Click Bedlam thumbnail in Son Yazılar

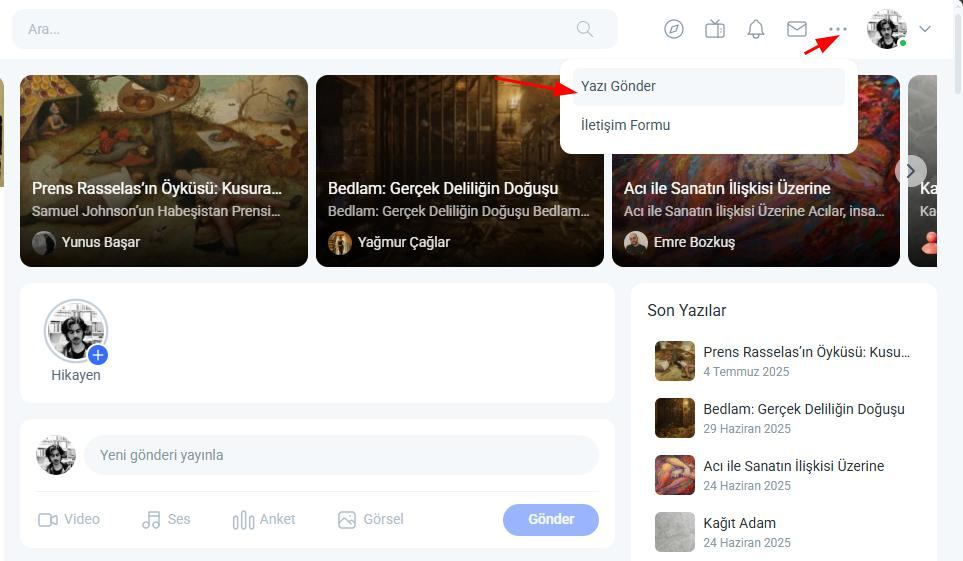[x=675, y=418]
